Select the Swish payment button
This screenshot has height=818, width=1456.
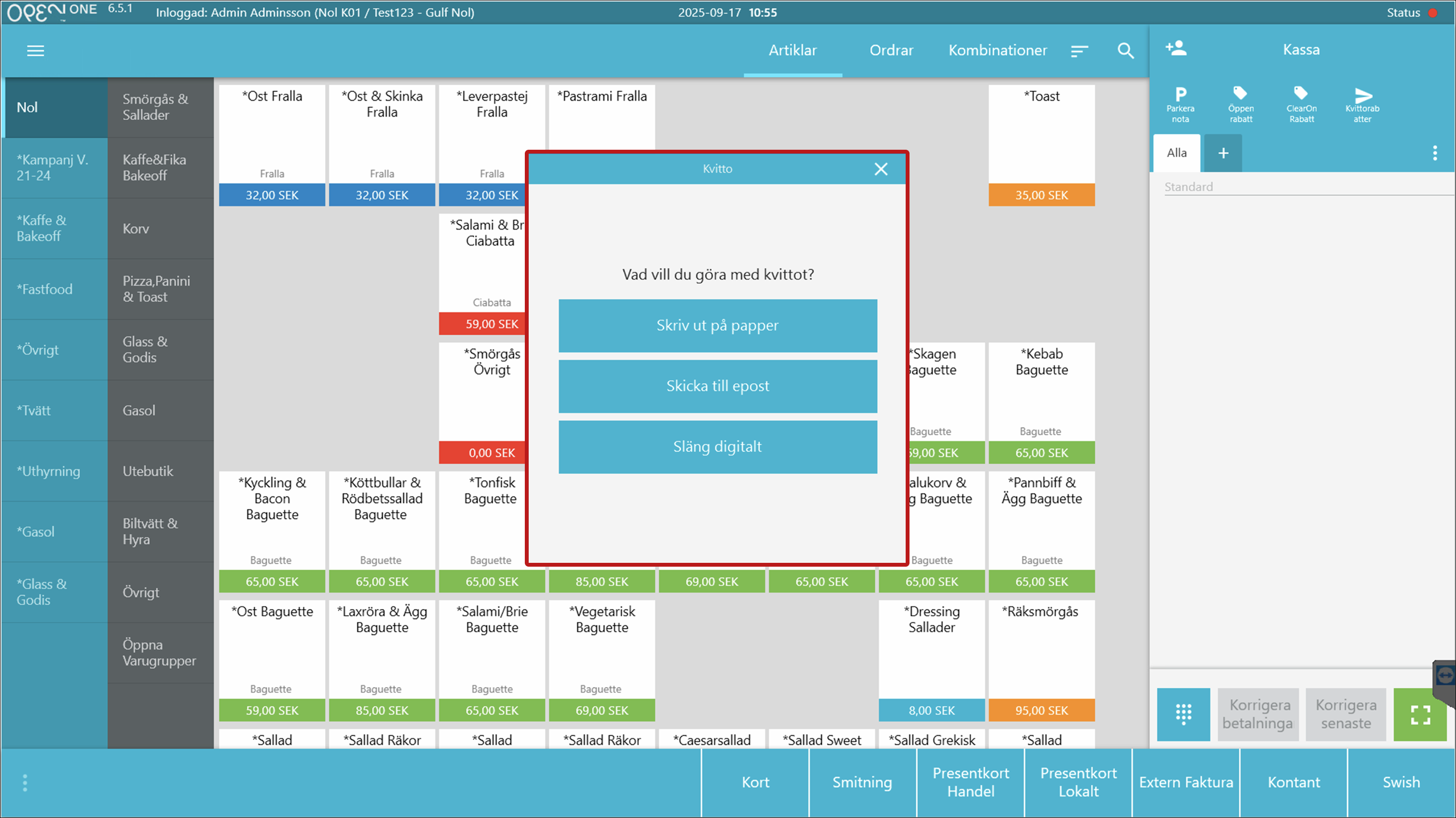[1401, 782]
